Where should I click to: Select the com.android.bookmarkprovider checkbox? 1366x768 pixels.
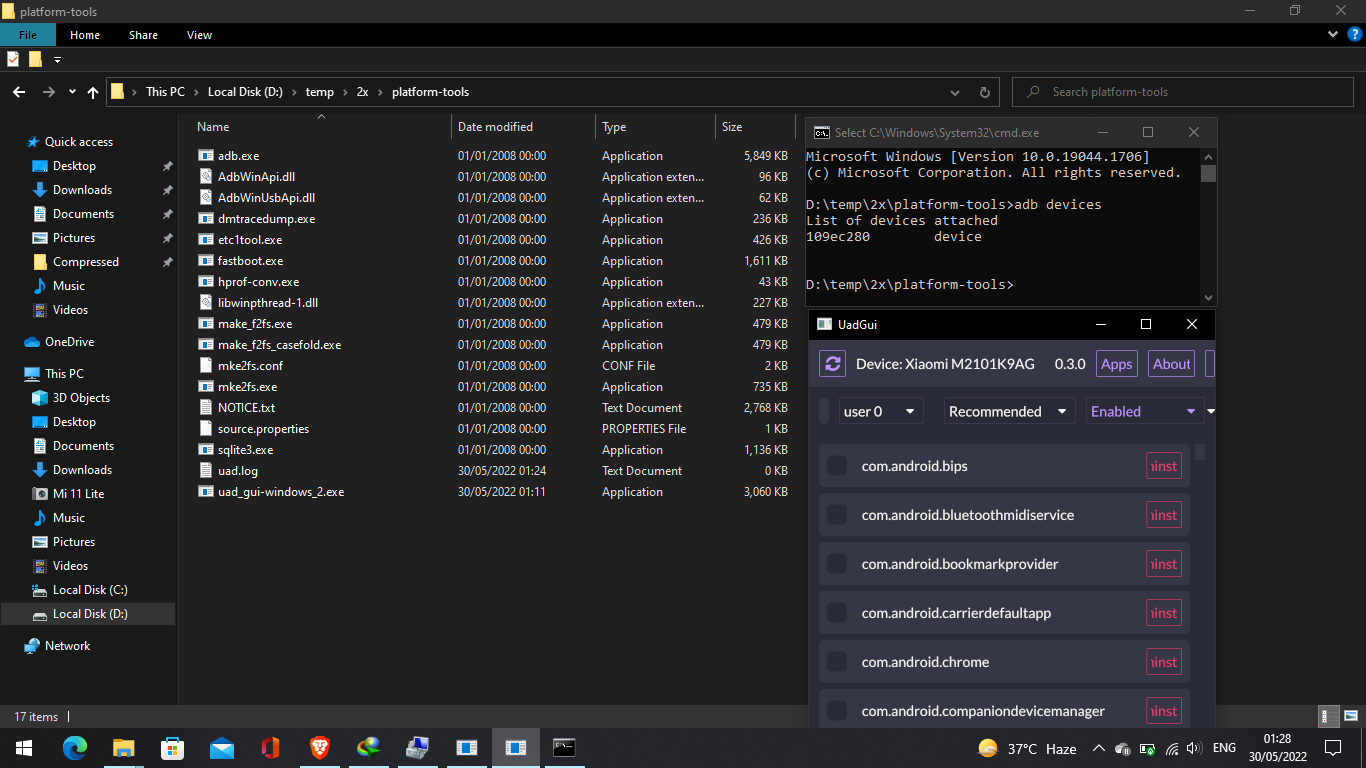[837, 563]
